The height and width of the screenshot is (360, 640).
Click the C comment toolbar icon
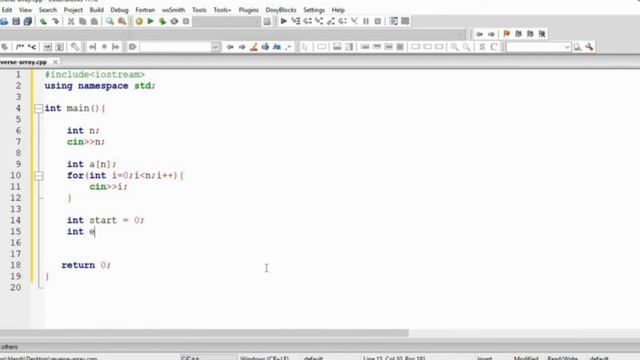(x=493, y=47)
